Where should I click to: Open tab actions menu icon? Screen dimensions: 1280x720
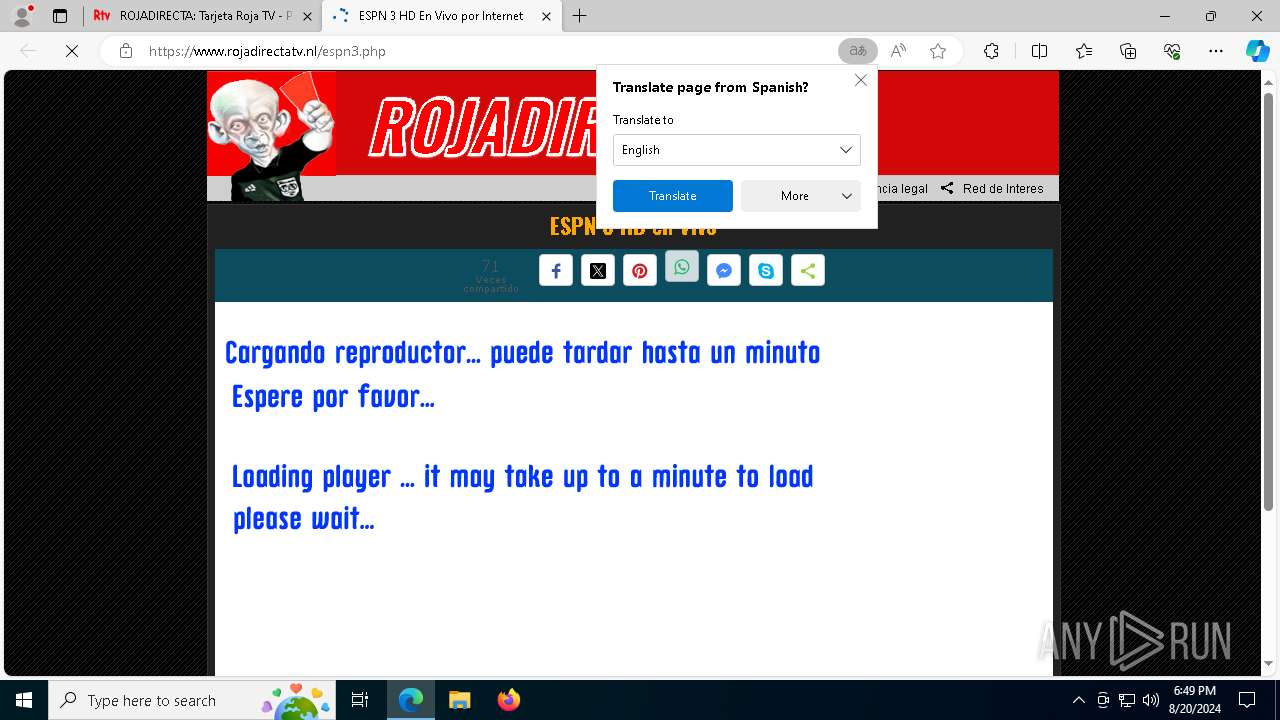[60, 16]
